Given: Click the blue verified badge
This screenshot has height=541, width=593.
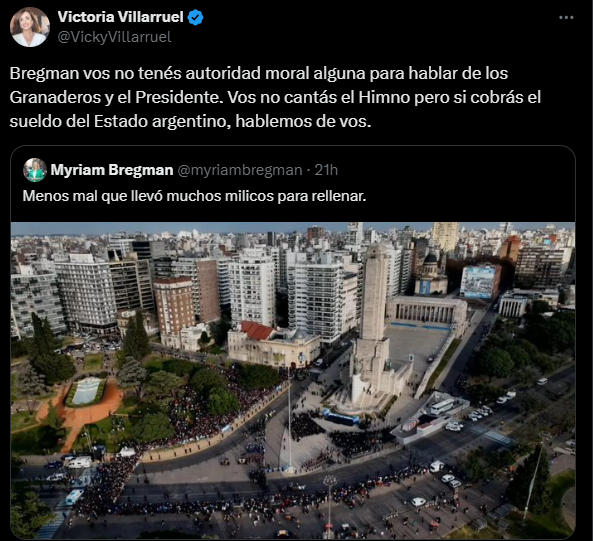Looking at the screenshot, I should click(196, 17).
